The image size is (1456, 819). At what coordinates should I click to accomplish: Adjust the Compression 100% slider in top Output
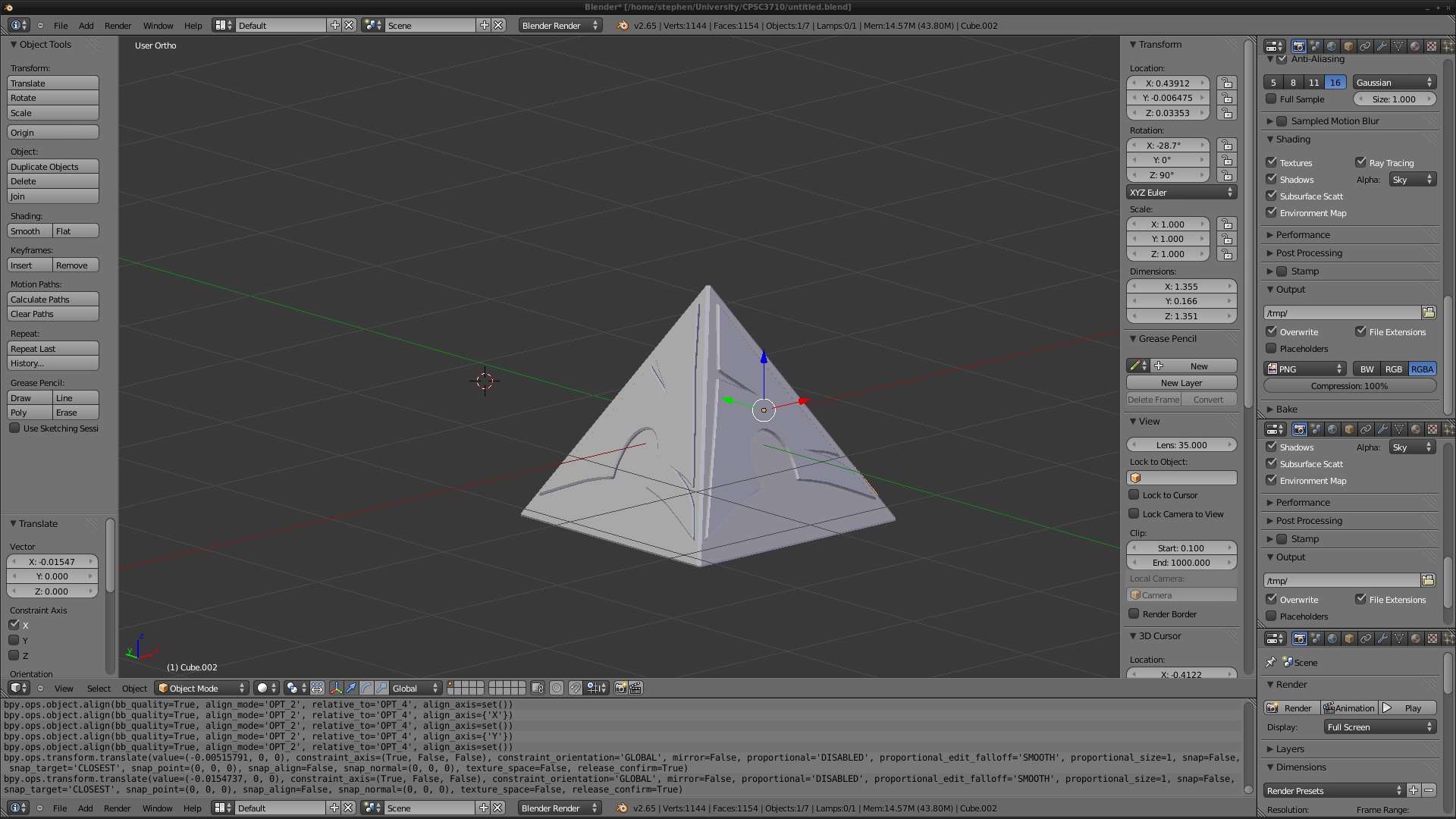pos(1350,385)
